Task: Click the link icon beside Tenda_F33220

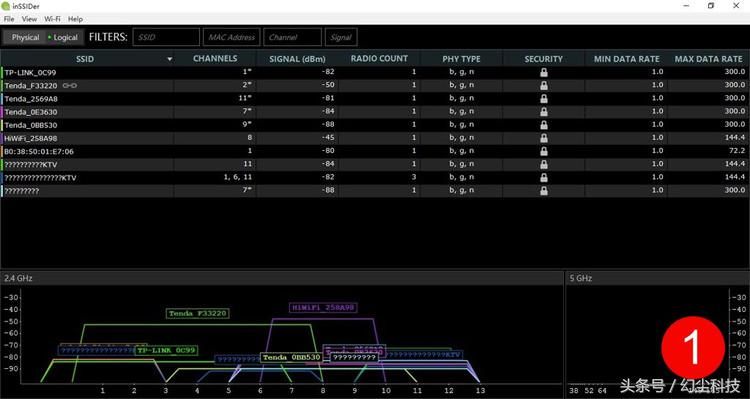Action: click(x=69, y=86)
